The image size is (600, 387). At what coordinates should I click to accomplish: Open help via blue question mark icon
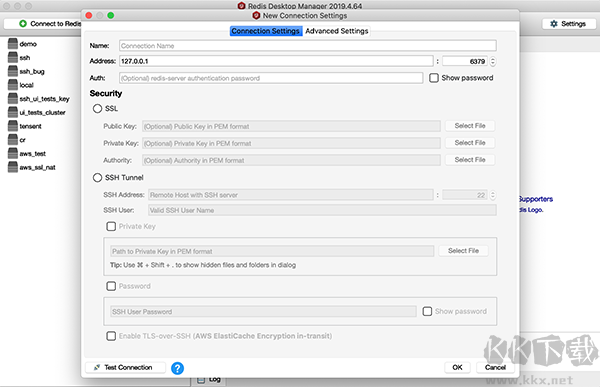[x=177, y=368]
